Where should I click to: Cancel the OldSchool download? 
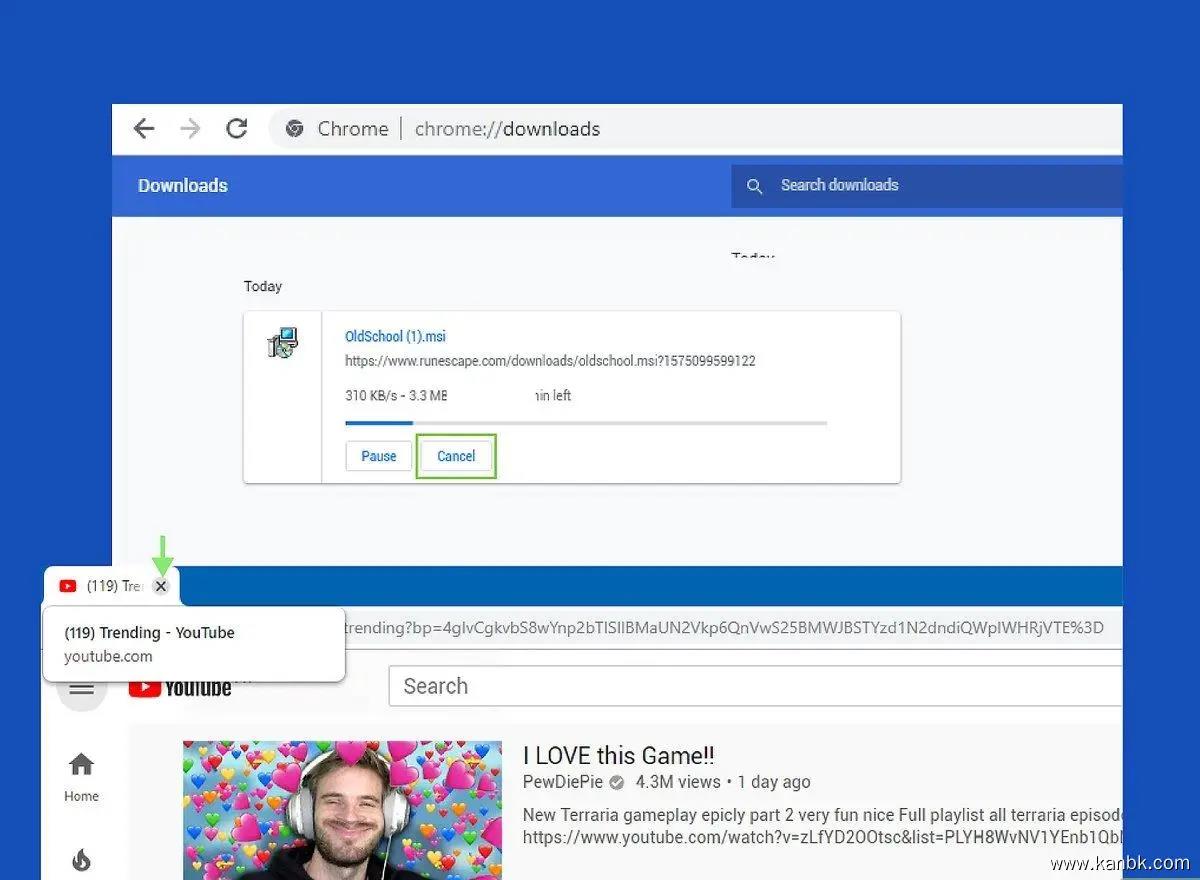tap(456, 456)
